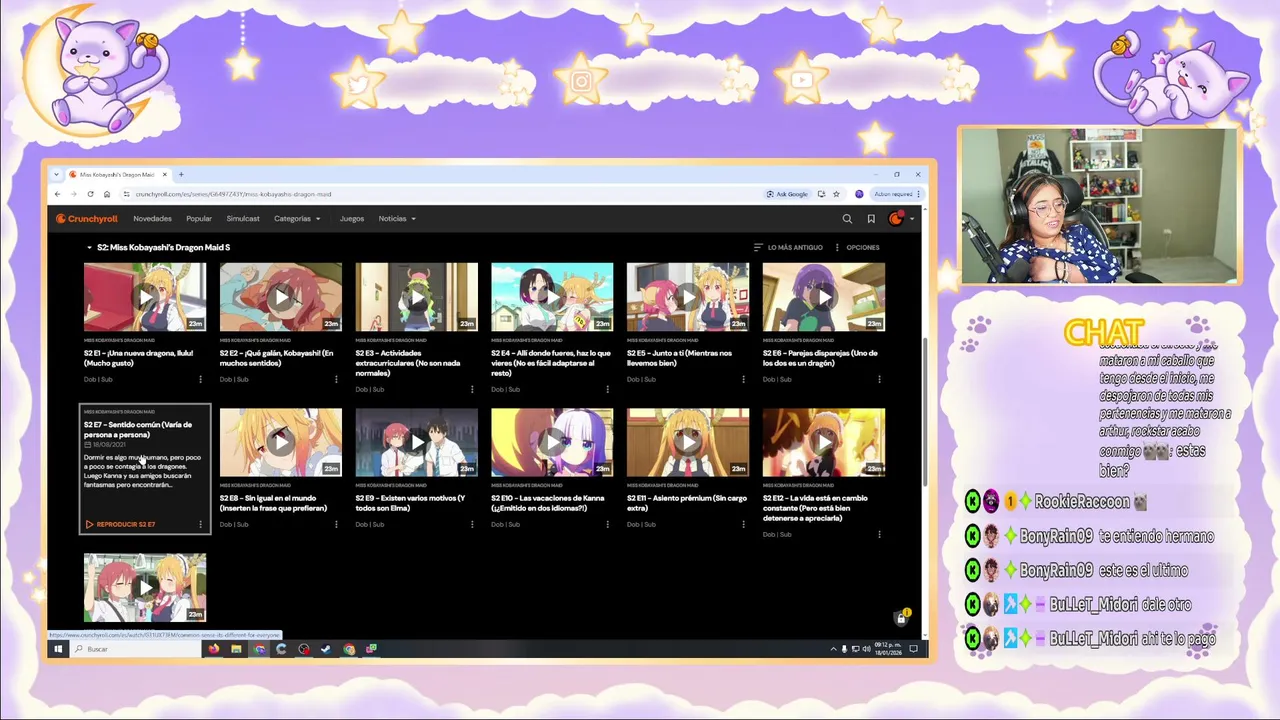The height and width of the screenshot is (720, 1280).
Task: Open Windows notification center
Action: coord(913,649)
